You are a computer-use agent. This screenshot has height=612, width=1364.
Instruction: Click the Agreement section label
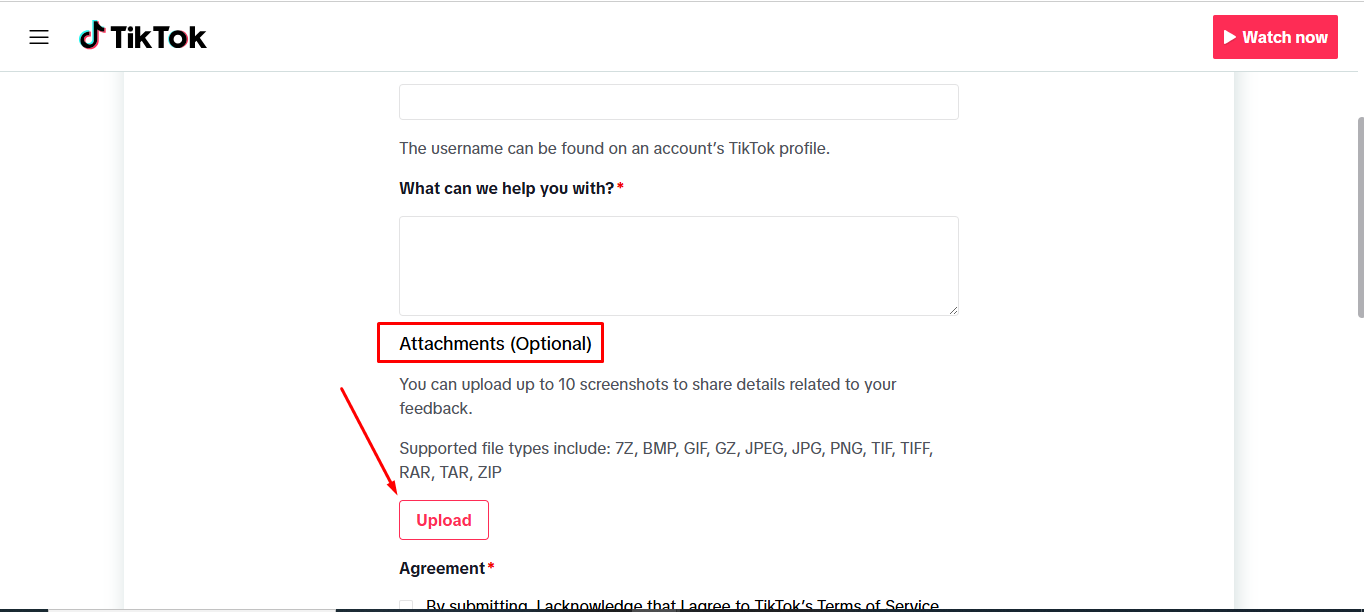(443, 567)
